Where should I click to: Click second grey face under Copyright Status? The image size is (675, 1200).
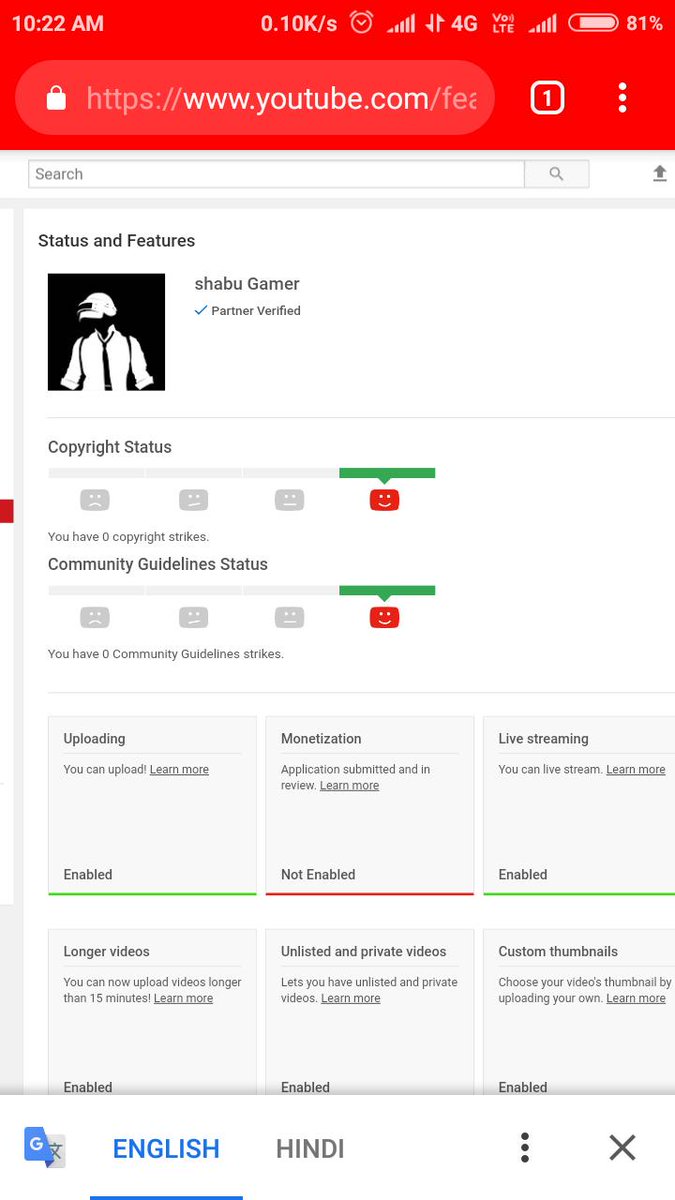[x=193, y=500]
